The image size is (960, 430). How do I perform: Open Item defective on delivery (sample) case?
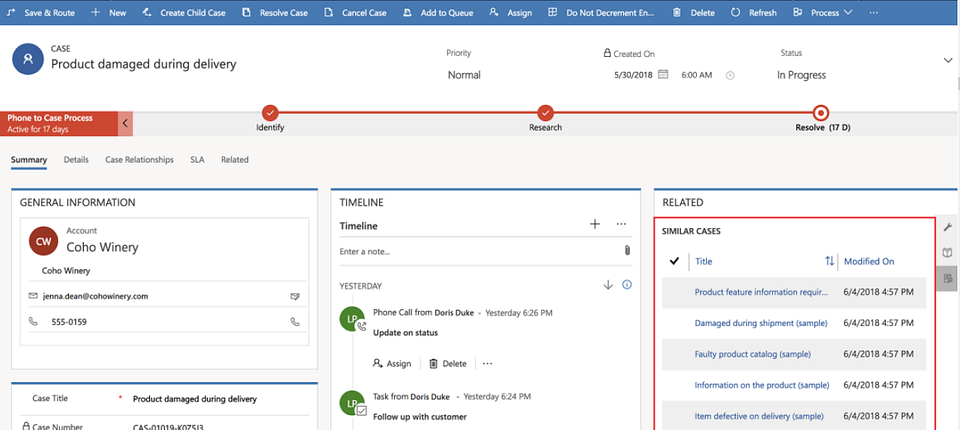pyautogui.click(x=759, y=416)
